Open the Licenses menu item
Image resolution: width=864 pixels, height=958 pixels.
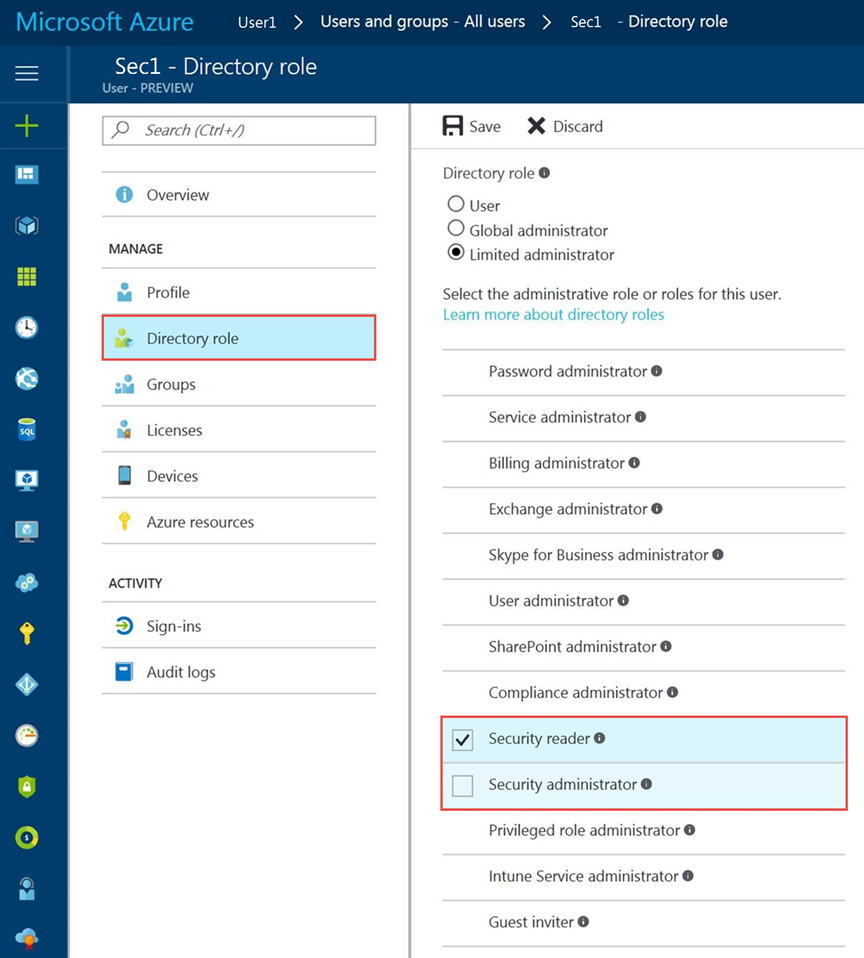click(174, 430)
